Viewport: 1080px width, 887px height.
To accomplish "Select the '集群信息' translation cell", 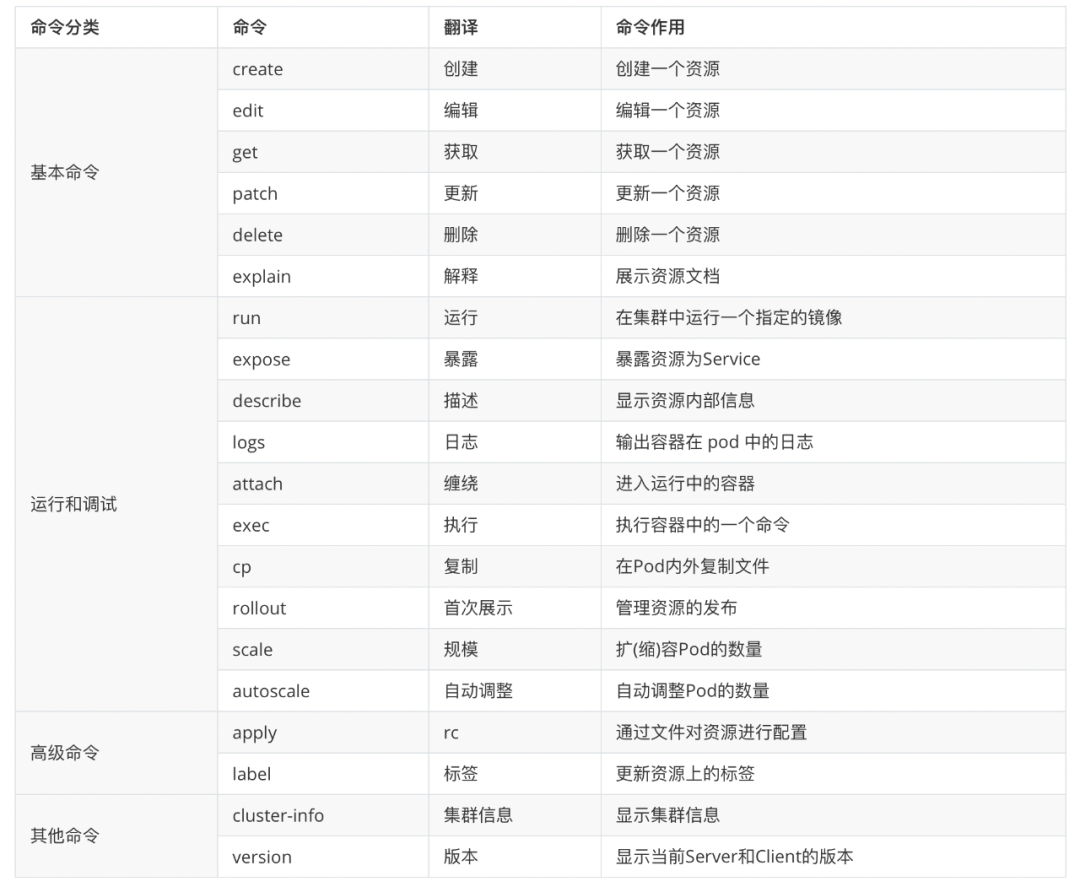I will pyautogui.click(x=515, y=815).
